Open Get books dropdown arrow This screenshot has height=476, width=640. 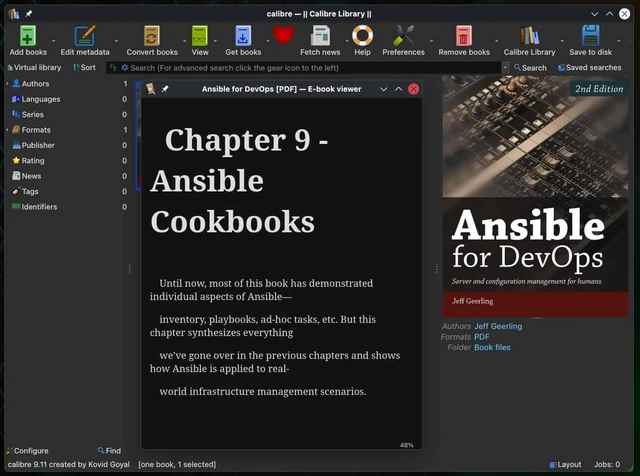tap(268, 41)
